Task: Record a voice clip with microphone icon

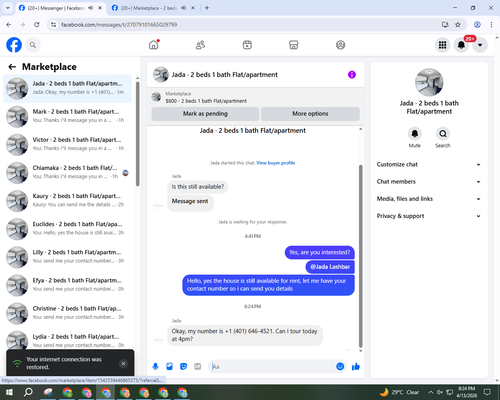Action: pyautogui.click(x=155, y=367)
